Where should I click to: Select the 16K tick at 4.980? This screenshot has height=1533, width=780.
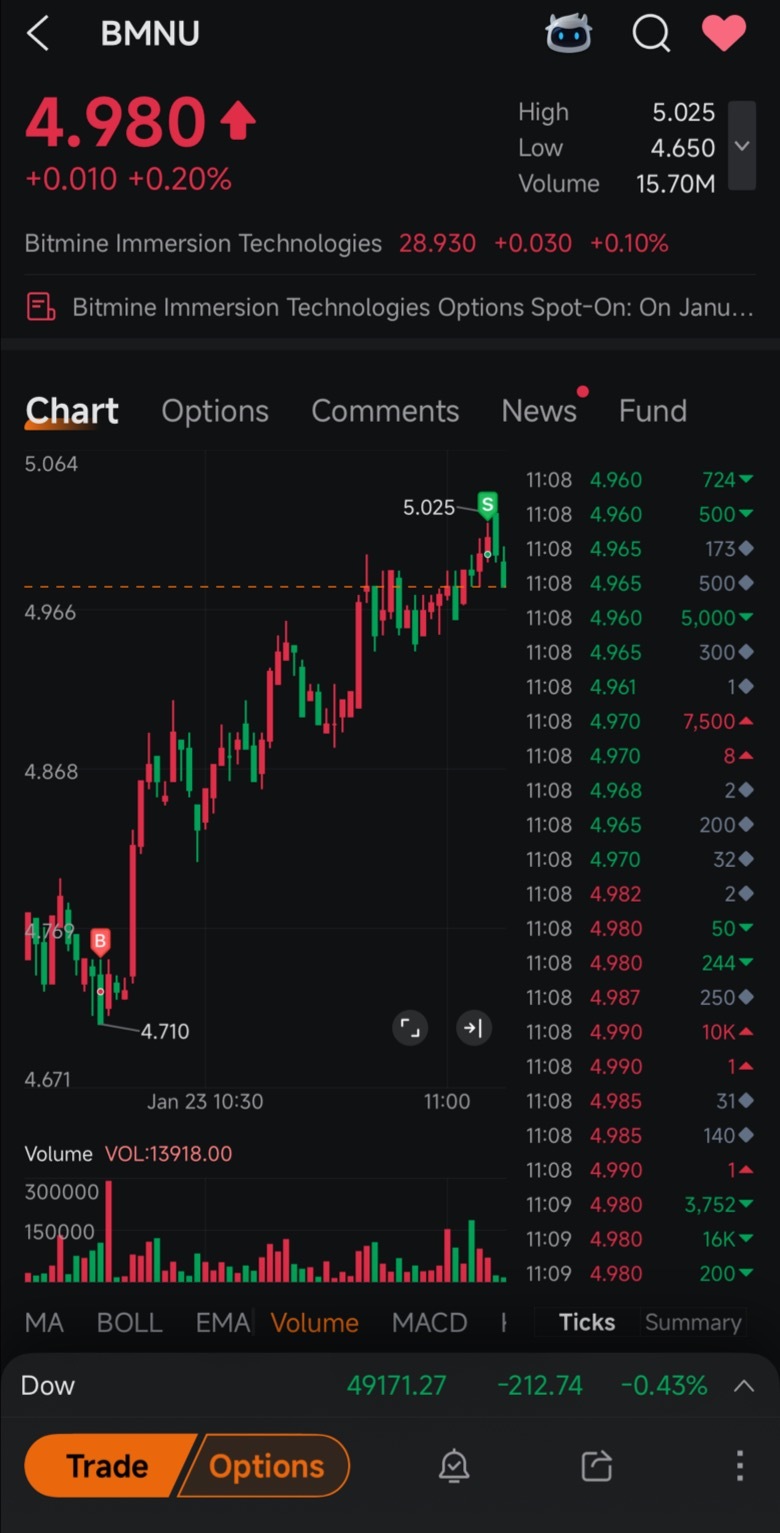pyautogui.click(x=640, y=1239)
